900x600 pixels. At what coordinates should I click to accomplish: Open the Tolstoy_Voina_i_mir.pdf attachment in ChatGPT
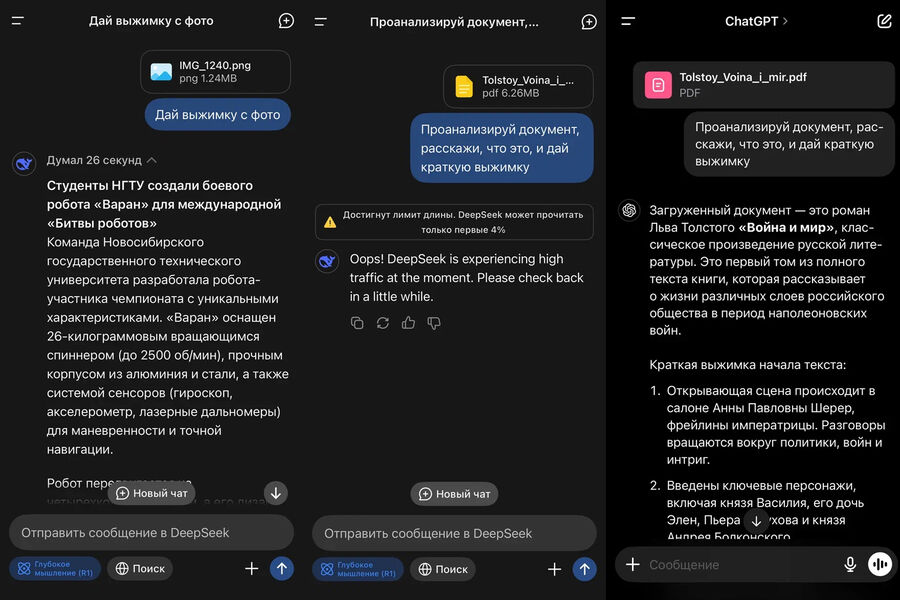pos(763,85)
